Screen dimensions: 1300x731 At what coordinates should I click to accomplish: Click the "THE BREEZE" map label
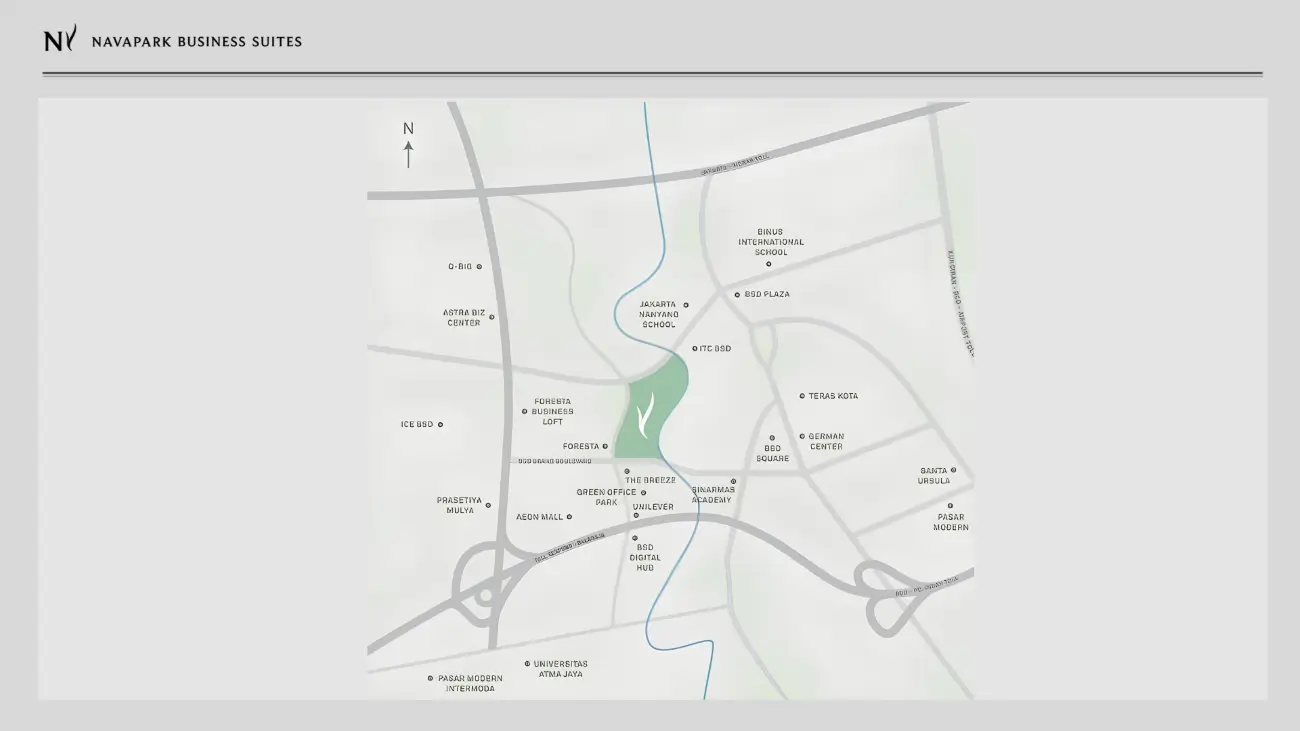pyautogui.click(x=651, y=481)
